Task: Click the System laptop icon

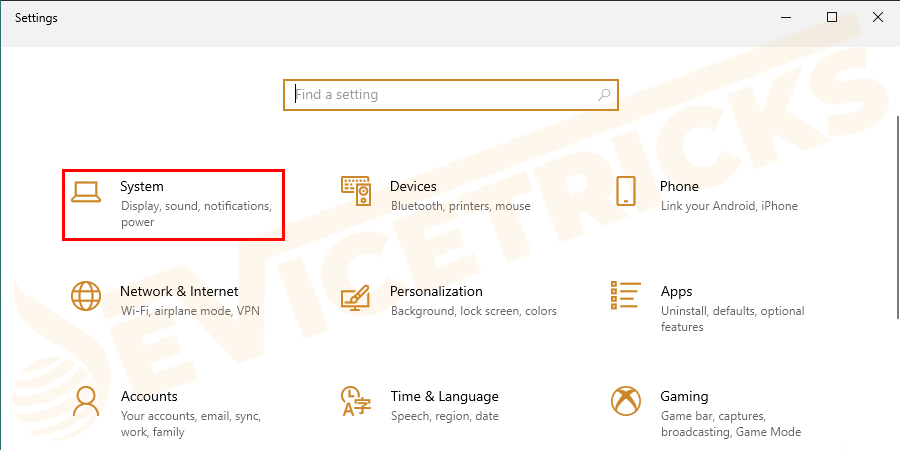Action: click(86, 193)
